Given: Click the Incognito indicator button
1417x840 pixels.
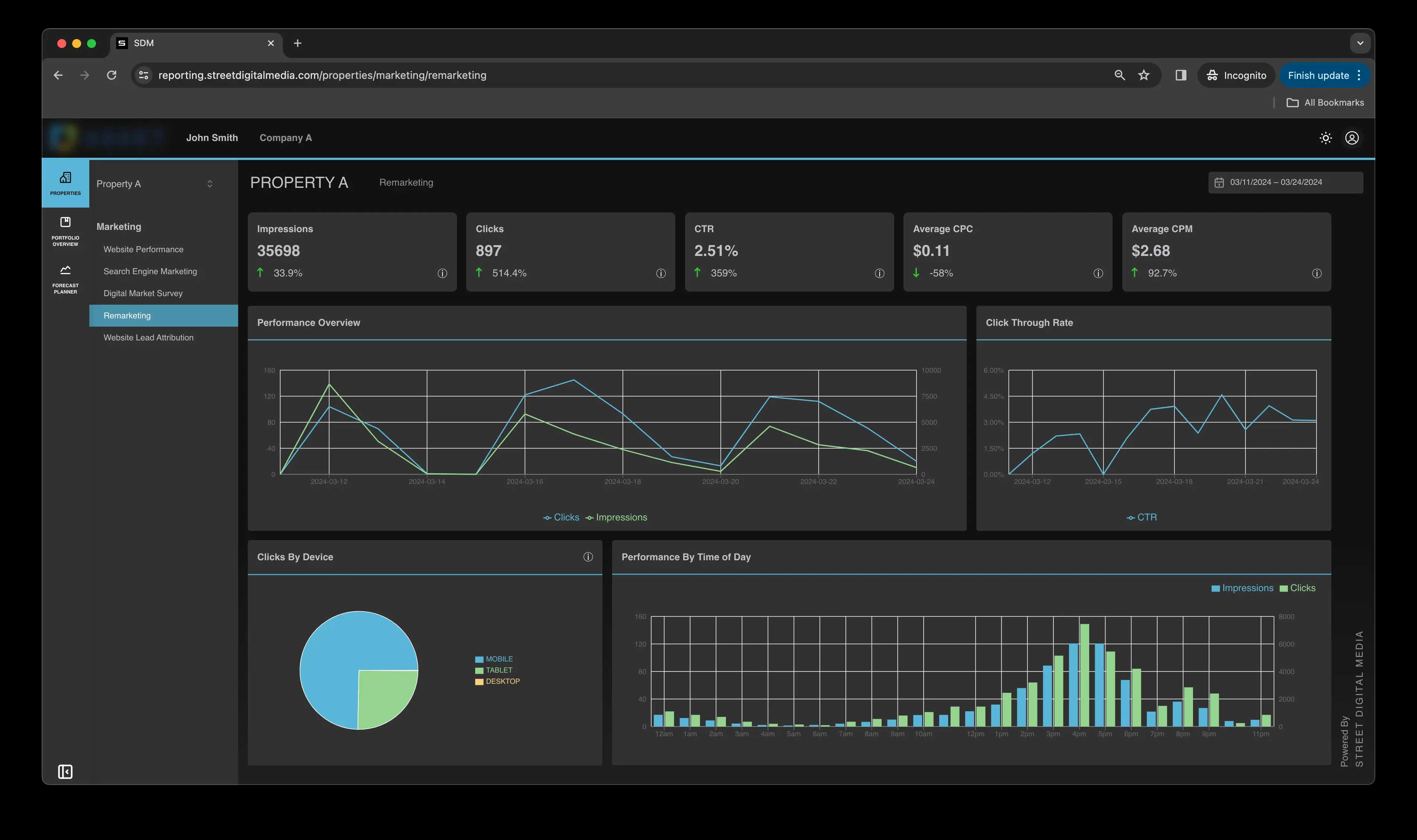Looking at the screenshot, I should click(x=1236, y=75).
